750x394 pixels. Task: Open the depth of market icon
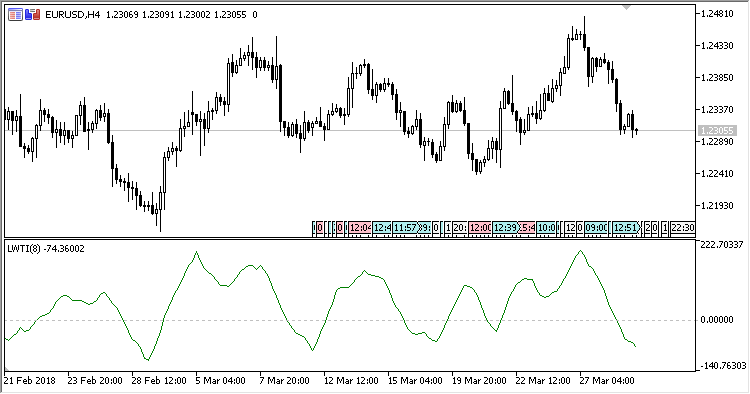[x=15, y=15]
